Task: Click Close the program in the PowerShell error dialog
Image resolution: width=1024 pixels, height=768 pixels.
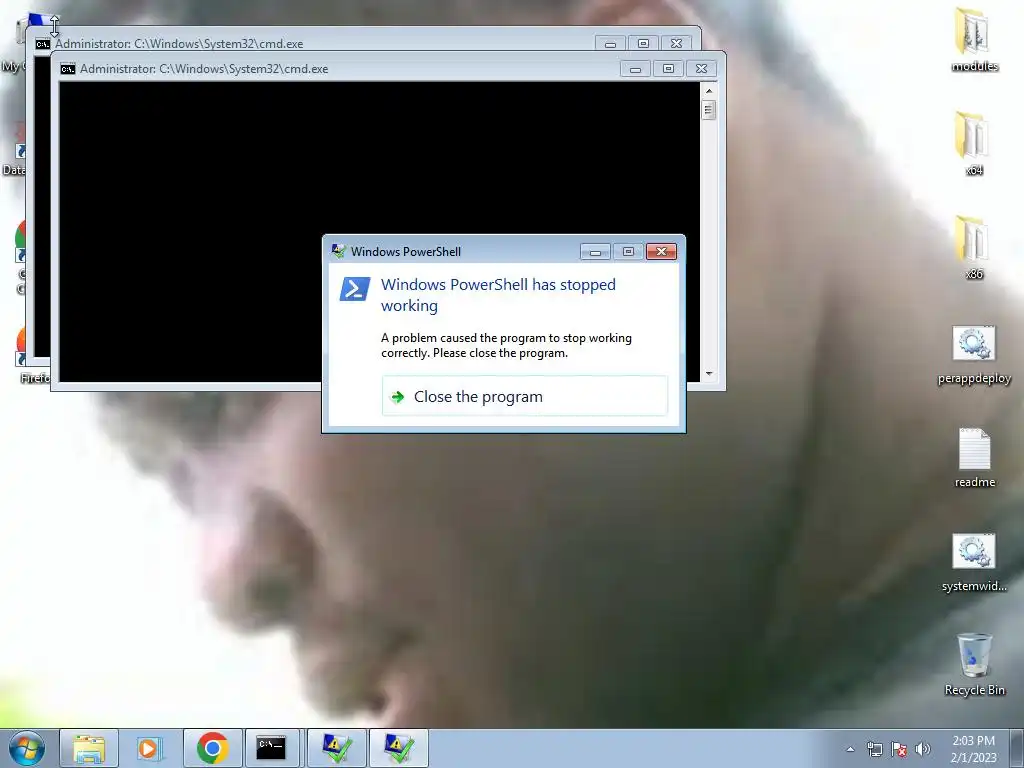Action: 524,396
